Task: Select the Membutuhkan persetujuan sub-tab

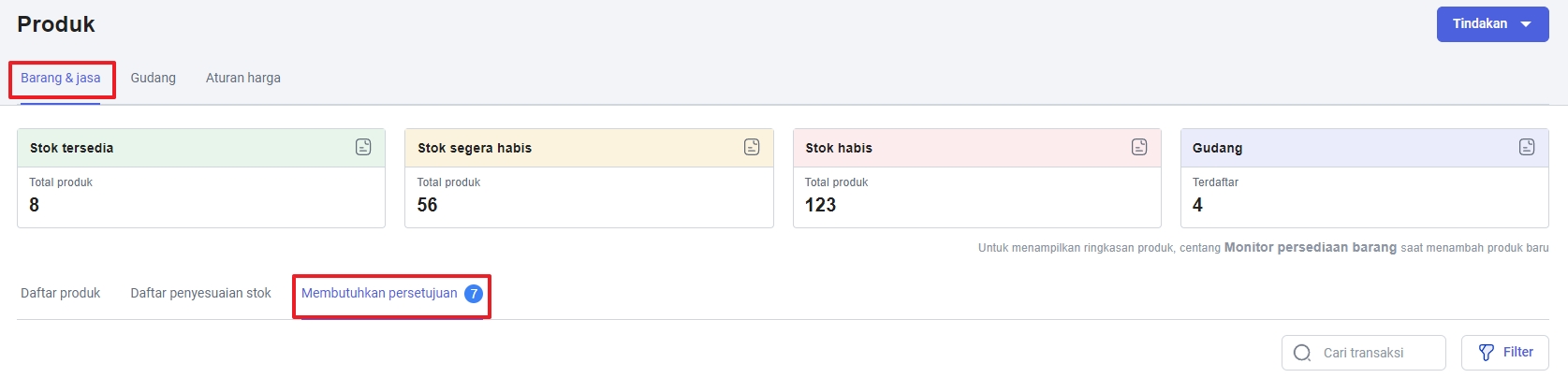Action: click(379, 294)
